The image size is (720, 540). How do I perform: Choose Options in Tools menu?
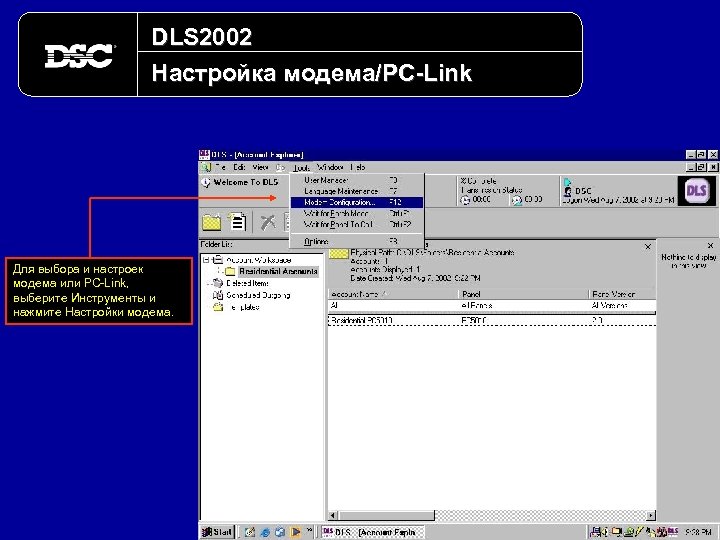[356, 241]
